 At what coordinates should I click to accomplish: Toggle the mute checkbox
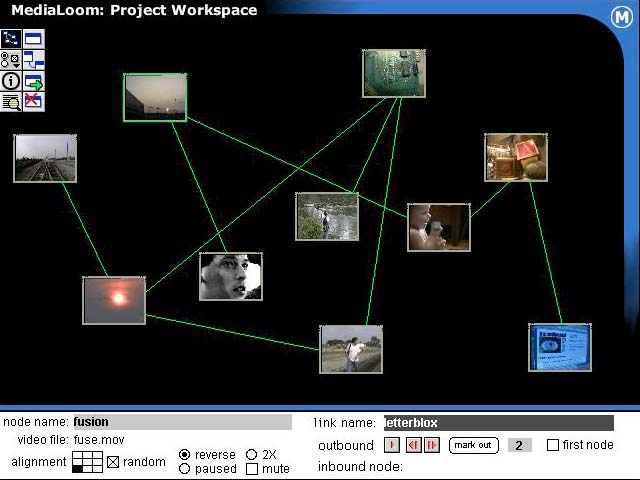[x=252, y=469]
